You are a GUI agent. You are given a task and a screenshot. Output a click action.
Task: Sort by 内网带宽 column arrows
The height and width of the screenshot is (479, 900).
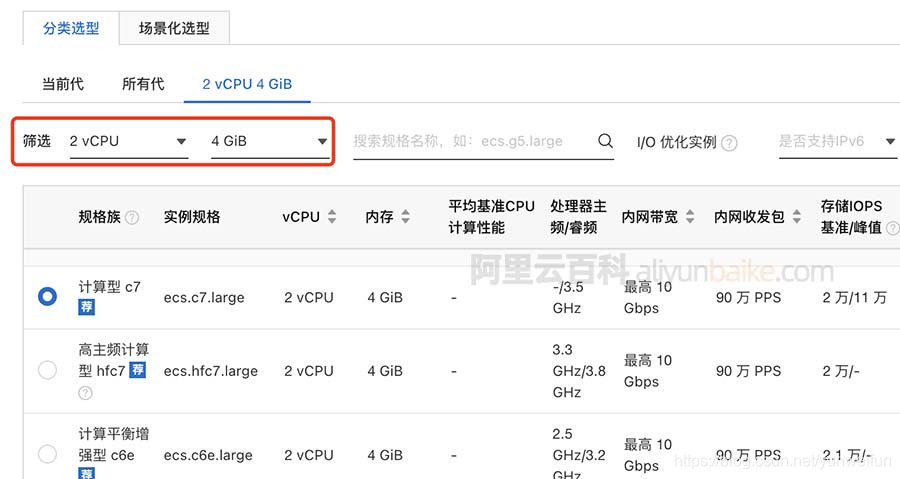coord(690,217)
